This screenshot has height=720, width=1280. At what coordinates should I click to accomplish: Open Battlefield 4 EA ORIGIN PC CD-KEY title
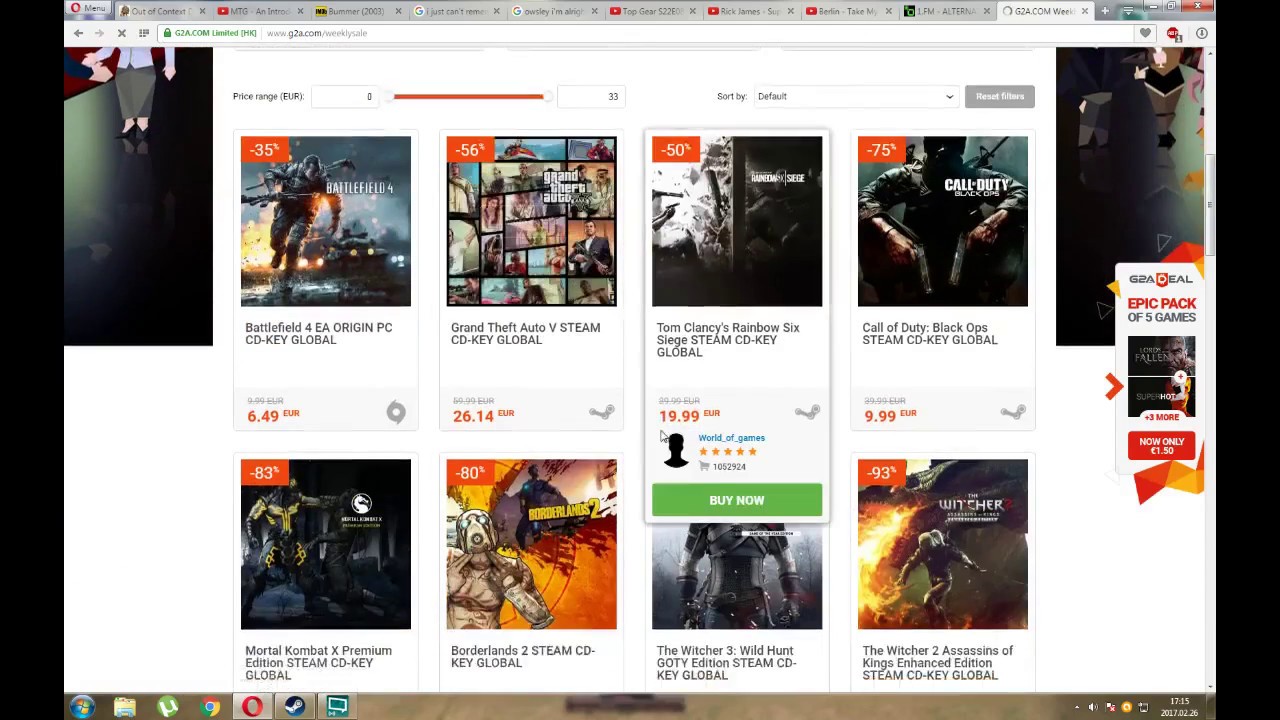318,333
